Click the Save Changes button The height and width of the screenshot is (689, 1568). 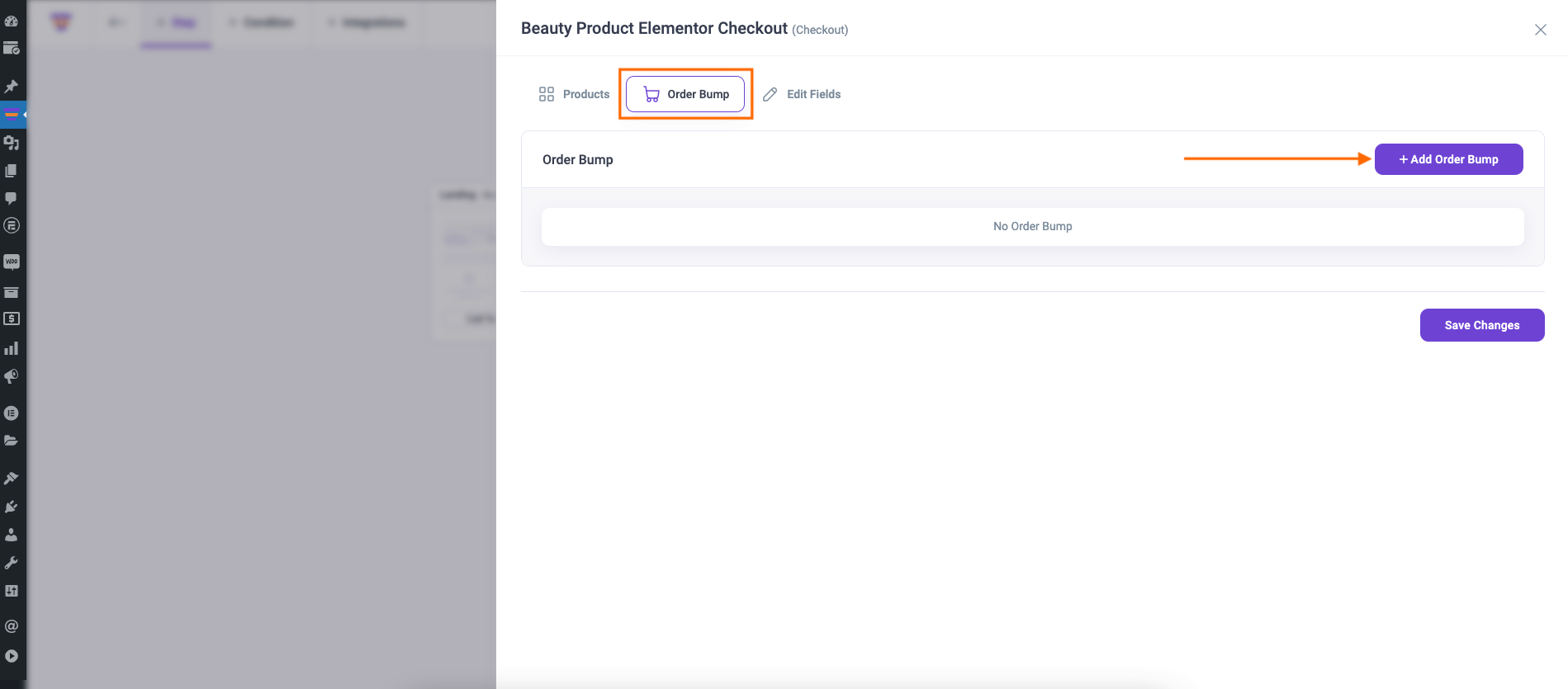[x=1481, y=325]
